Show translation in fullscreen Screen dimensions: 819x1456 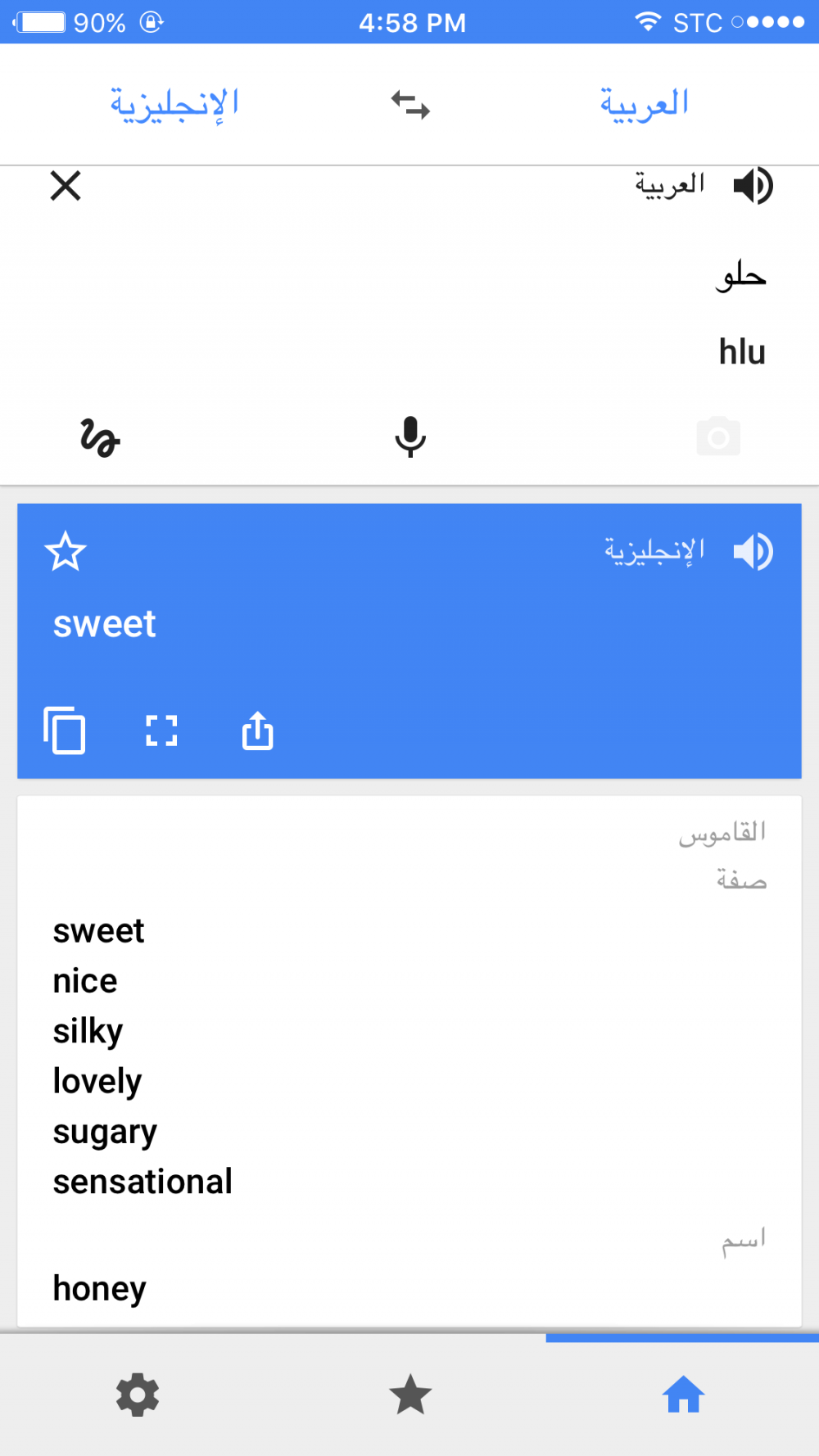click(161, 730)
